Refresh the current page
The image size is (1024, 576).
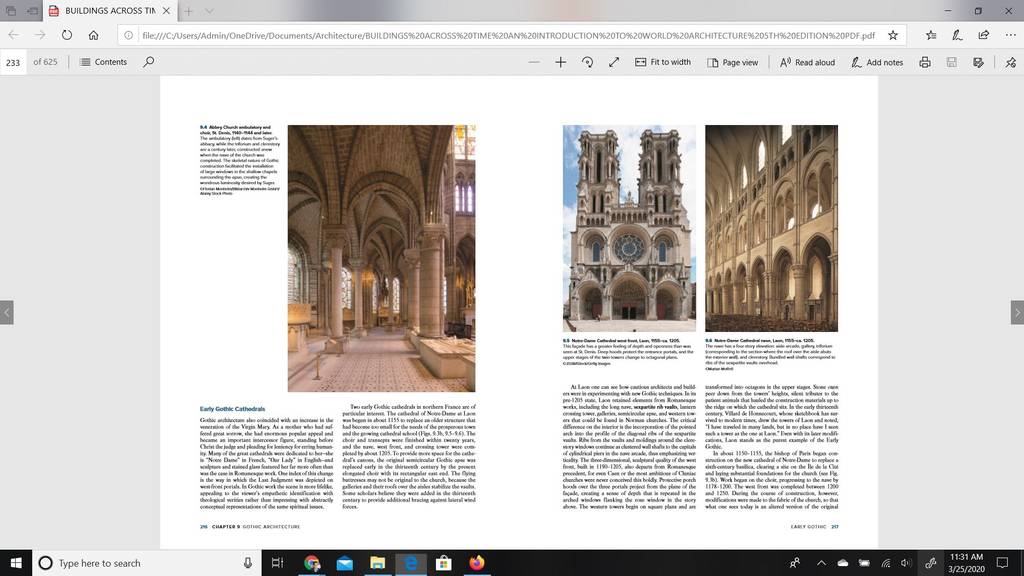pyautogui.click(x=67, y=35)
